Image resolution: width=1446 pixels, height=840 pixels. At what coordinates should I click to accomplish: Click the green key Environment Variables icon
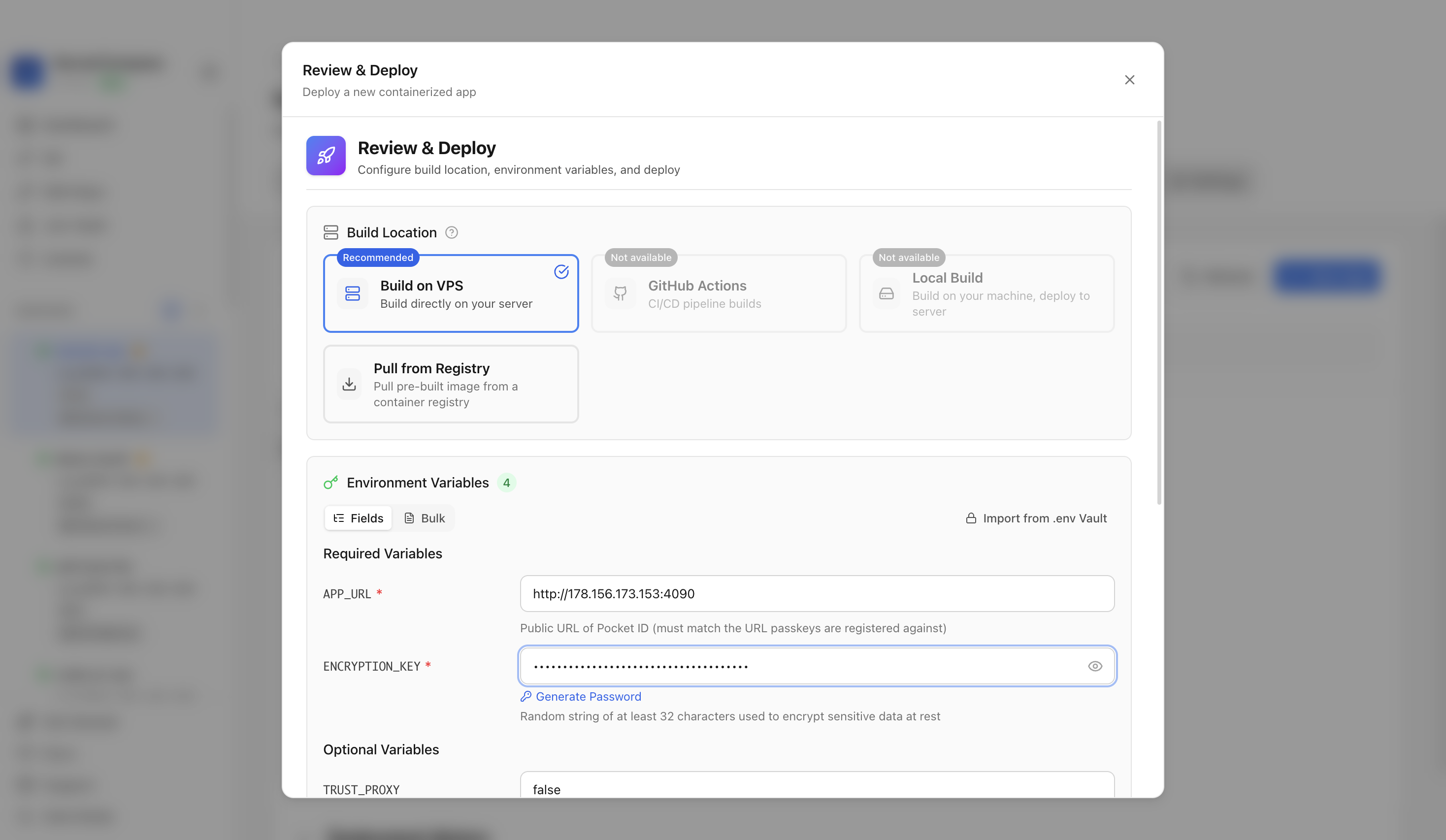(x=331, y=483)
